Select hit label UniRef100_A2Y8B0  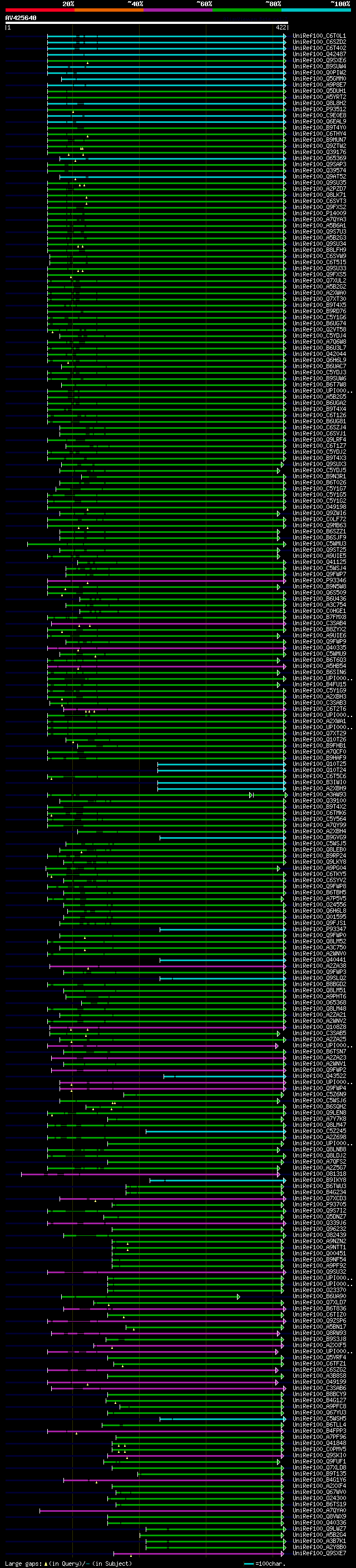(319, 1547)
